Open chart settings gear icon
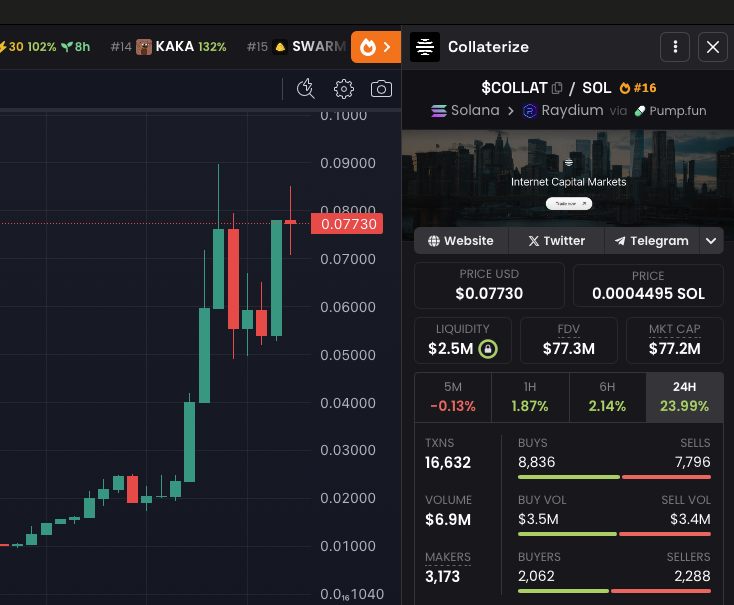Screen dimensions: 734x605 [x=344, y=89]
